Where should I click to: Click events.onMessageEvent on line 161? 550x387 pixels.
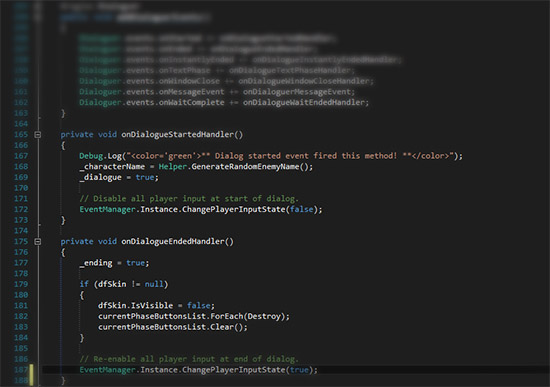[175, 92]
